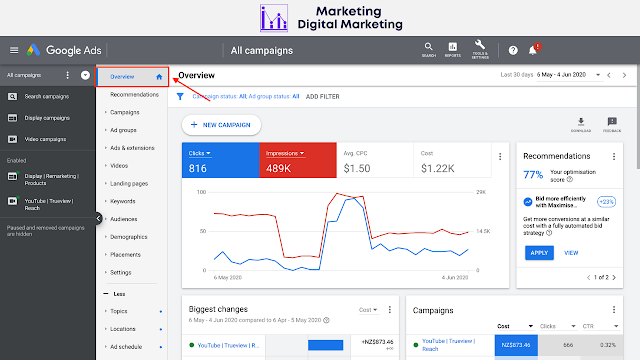Expand All campaigns dropdown arrow

pyautogui.click(x=85, y=75)
